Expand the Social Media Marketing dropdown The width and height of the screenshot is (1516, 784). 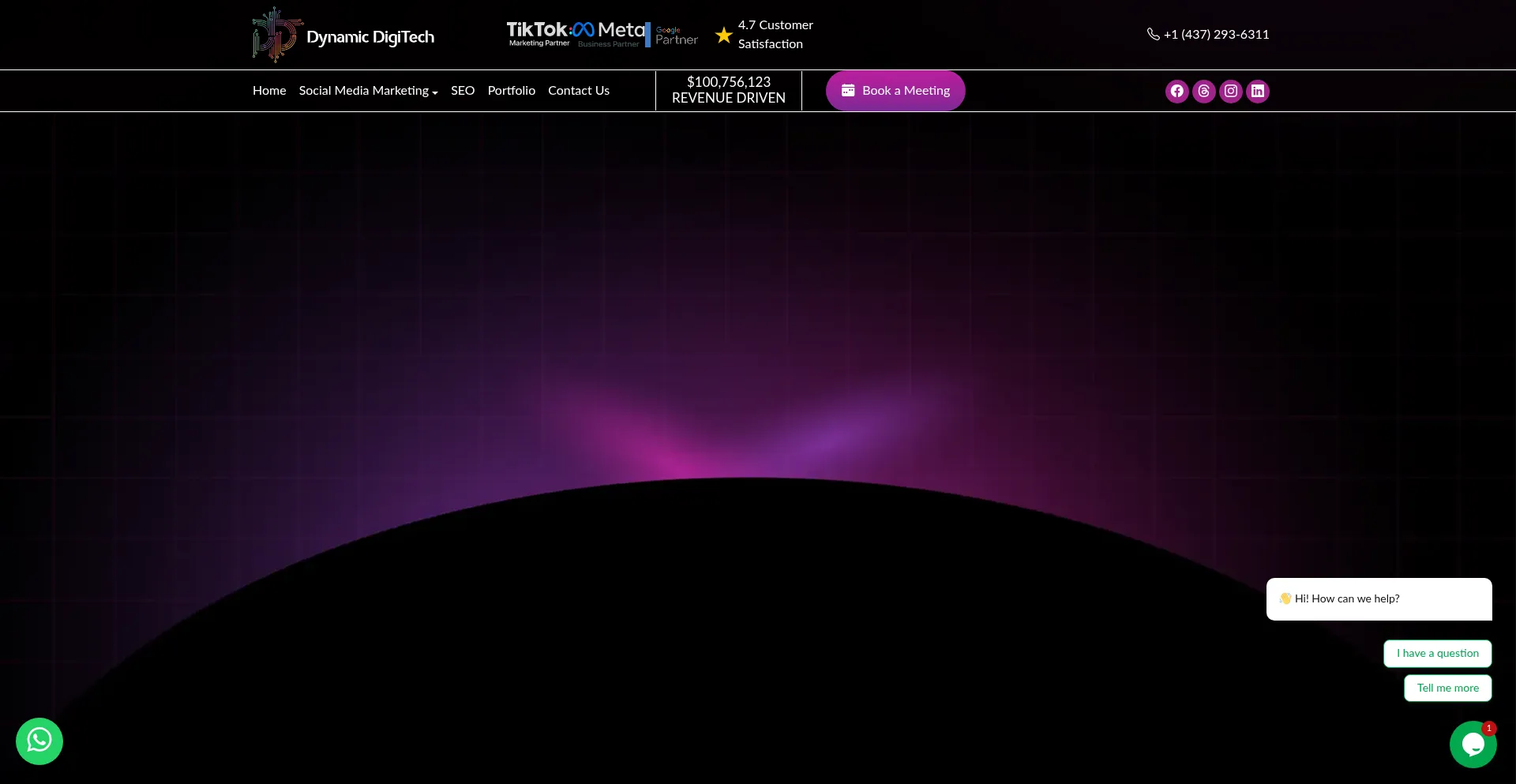[x=368, y=91]
